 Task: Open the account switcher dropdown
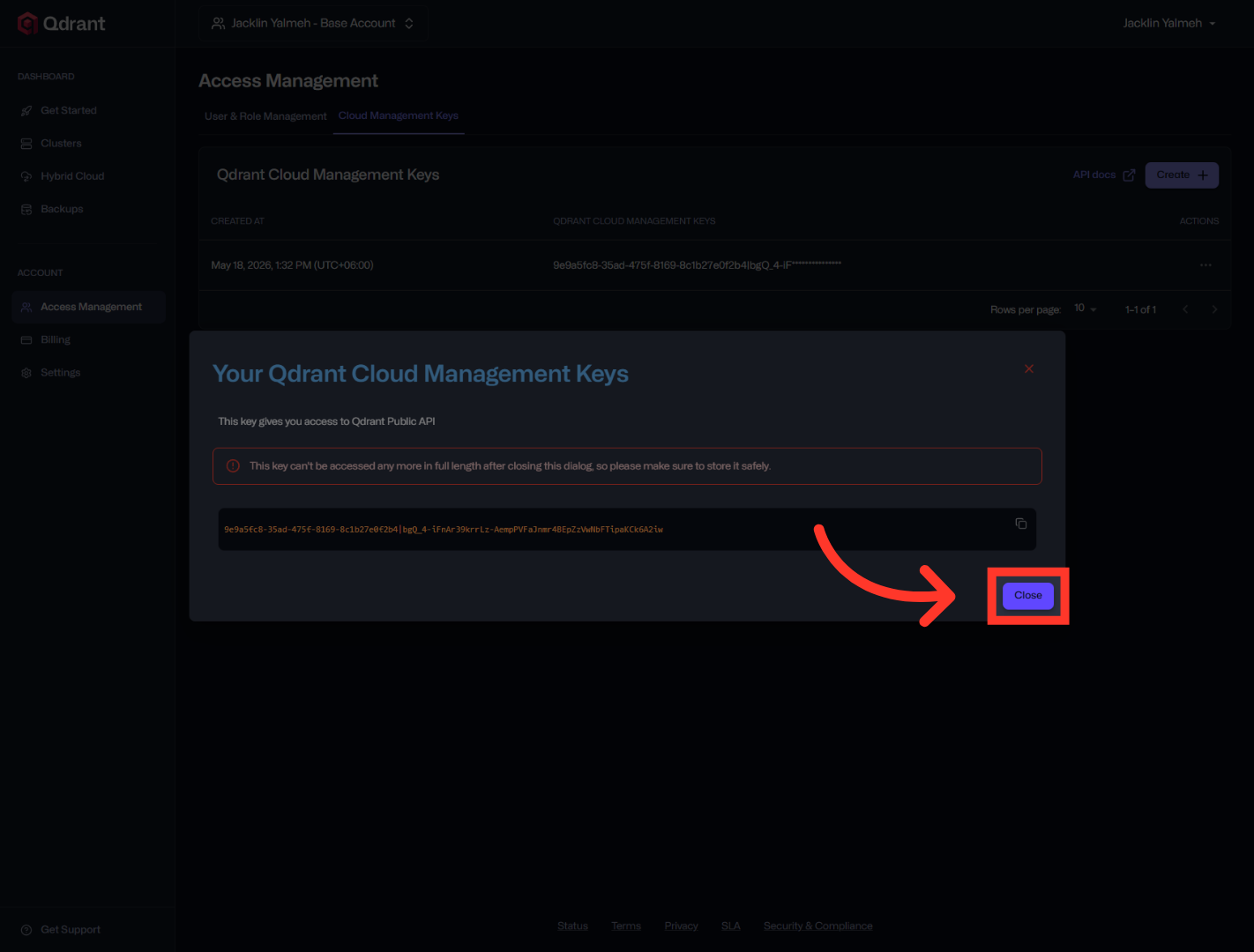coord(313,24)
